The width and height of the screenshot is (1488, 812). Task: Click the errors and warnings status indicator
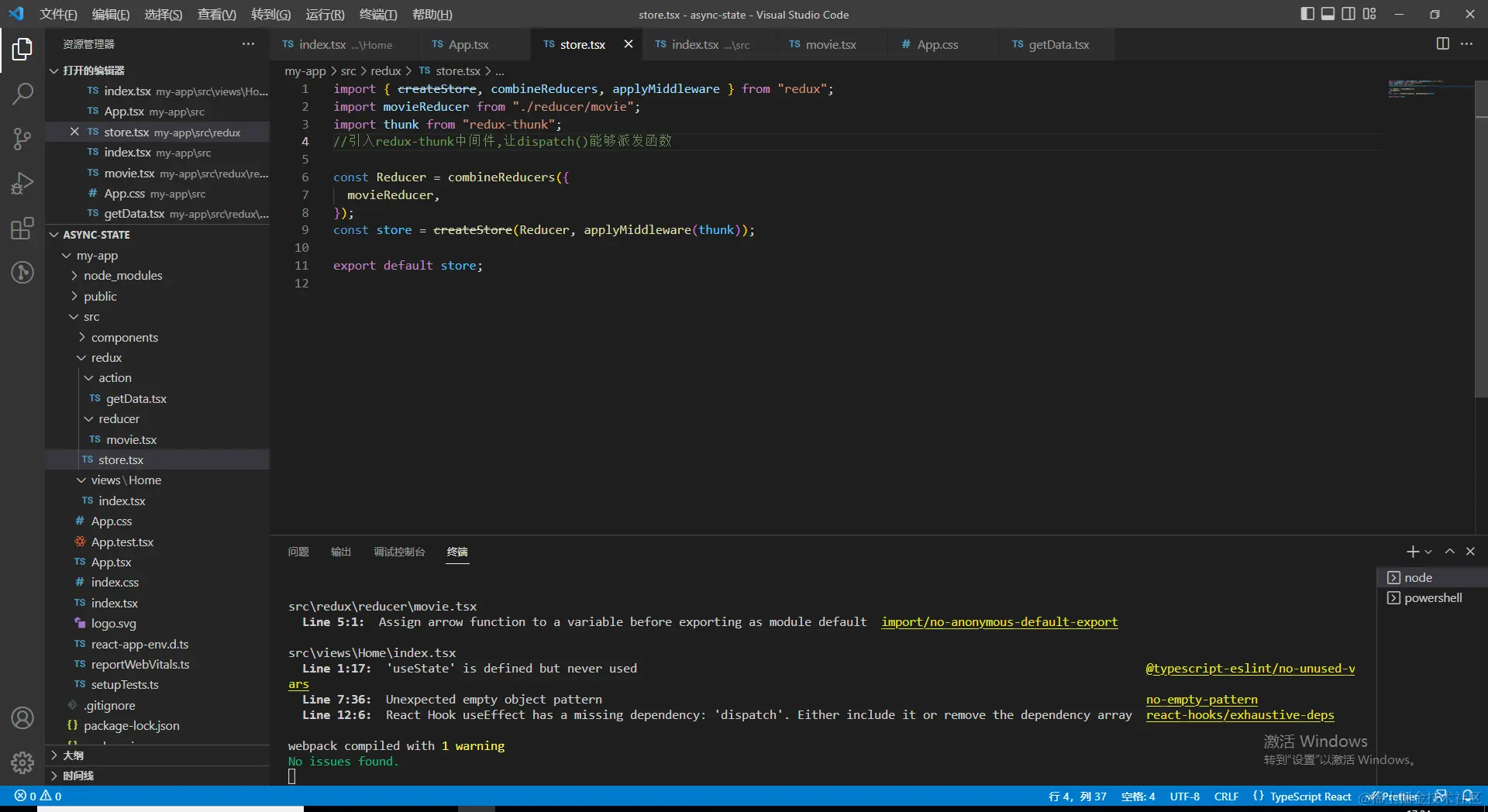[x=38, y=797]
